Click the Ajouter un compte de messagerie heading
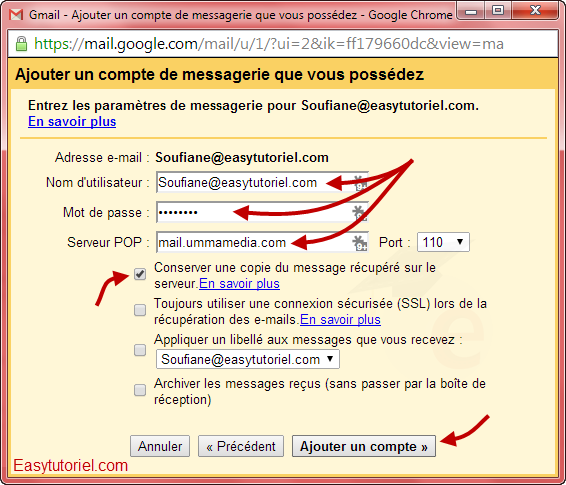This screenshot has height=485, width=566. pos(219,75)
